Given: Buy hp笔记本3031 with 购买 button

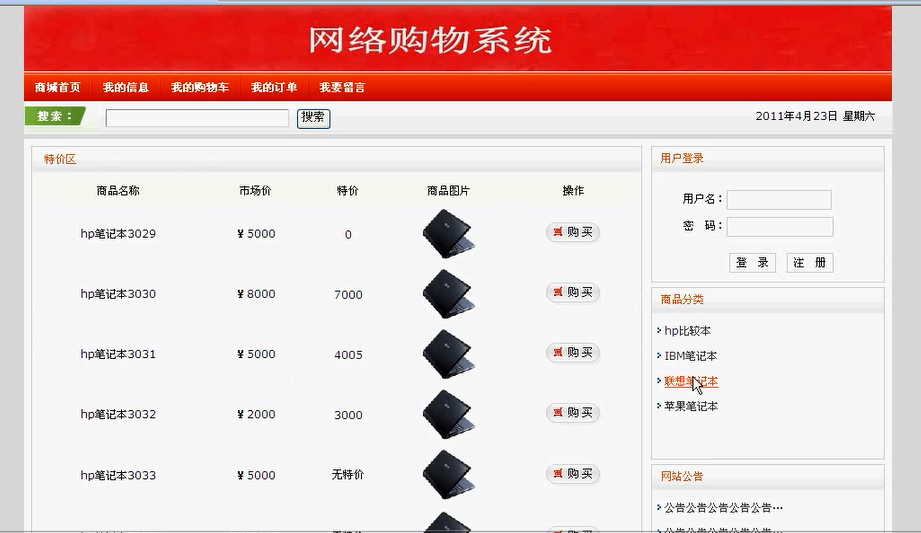Looking at the screenshot, I should coord(573,352).
